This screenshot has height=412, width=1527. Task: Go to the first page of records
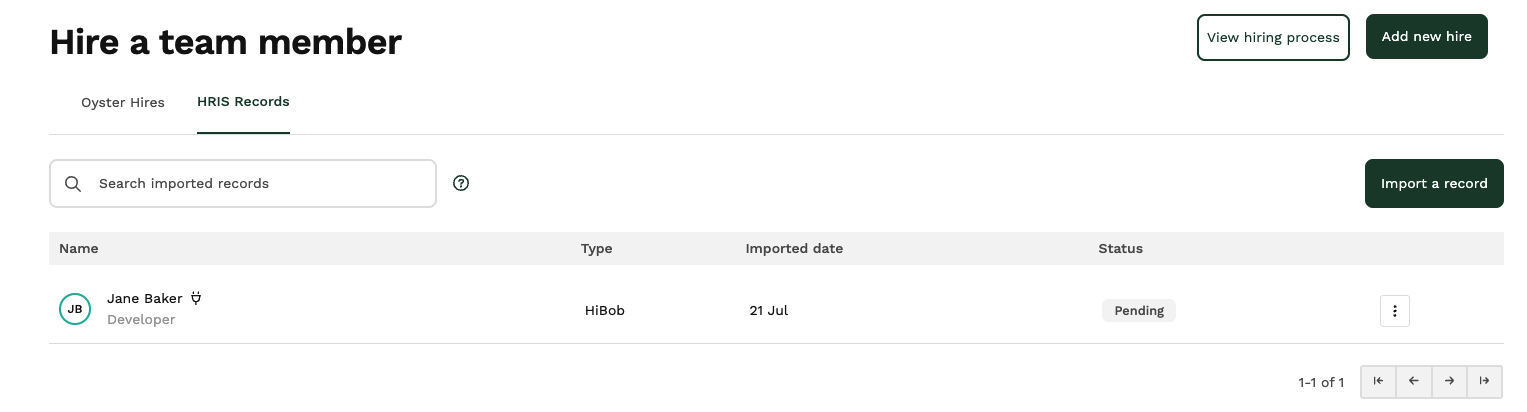pyautogui.click(x=1379, y=381)
